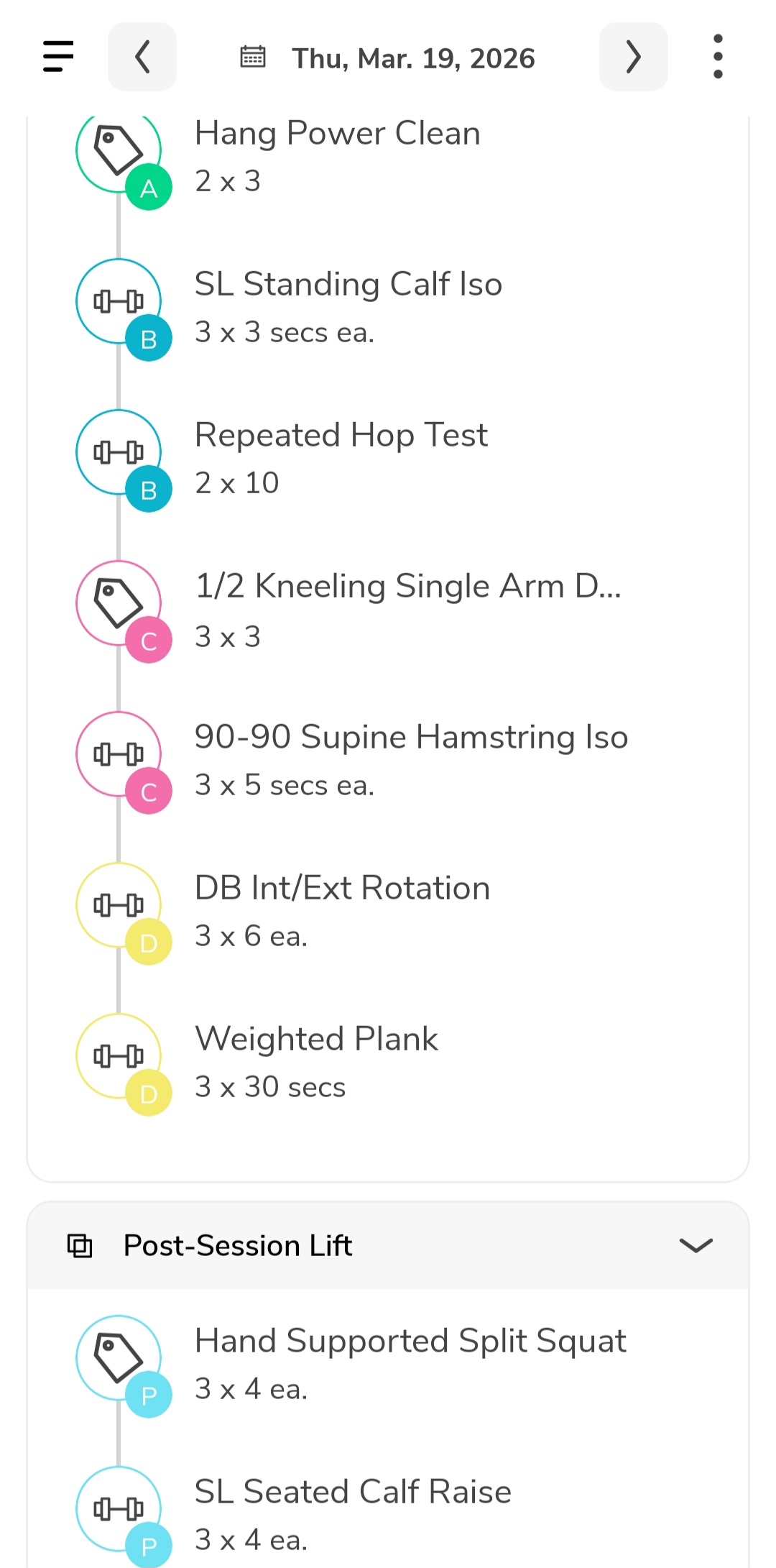Go to the previous day
Screen dimensions: 776x1568
pos(142,57)
